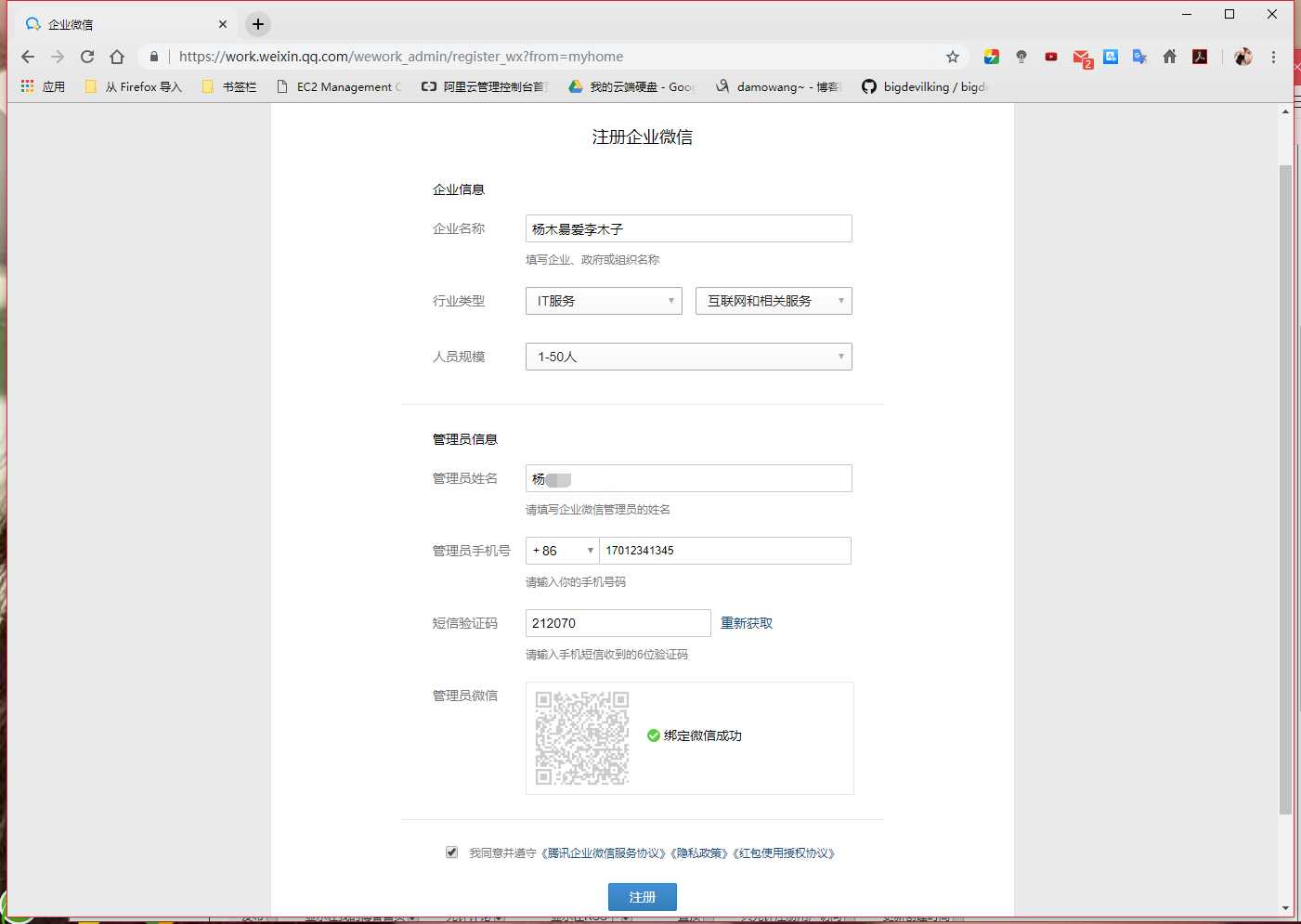Open the 我的云端硬盘 Google Drive bookmark
The width and height of the screenshot is (1301, 924).
[631, 86]
